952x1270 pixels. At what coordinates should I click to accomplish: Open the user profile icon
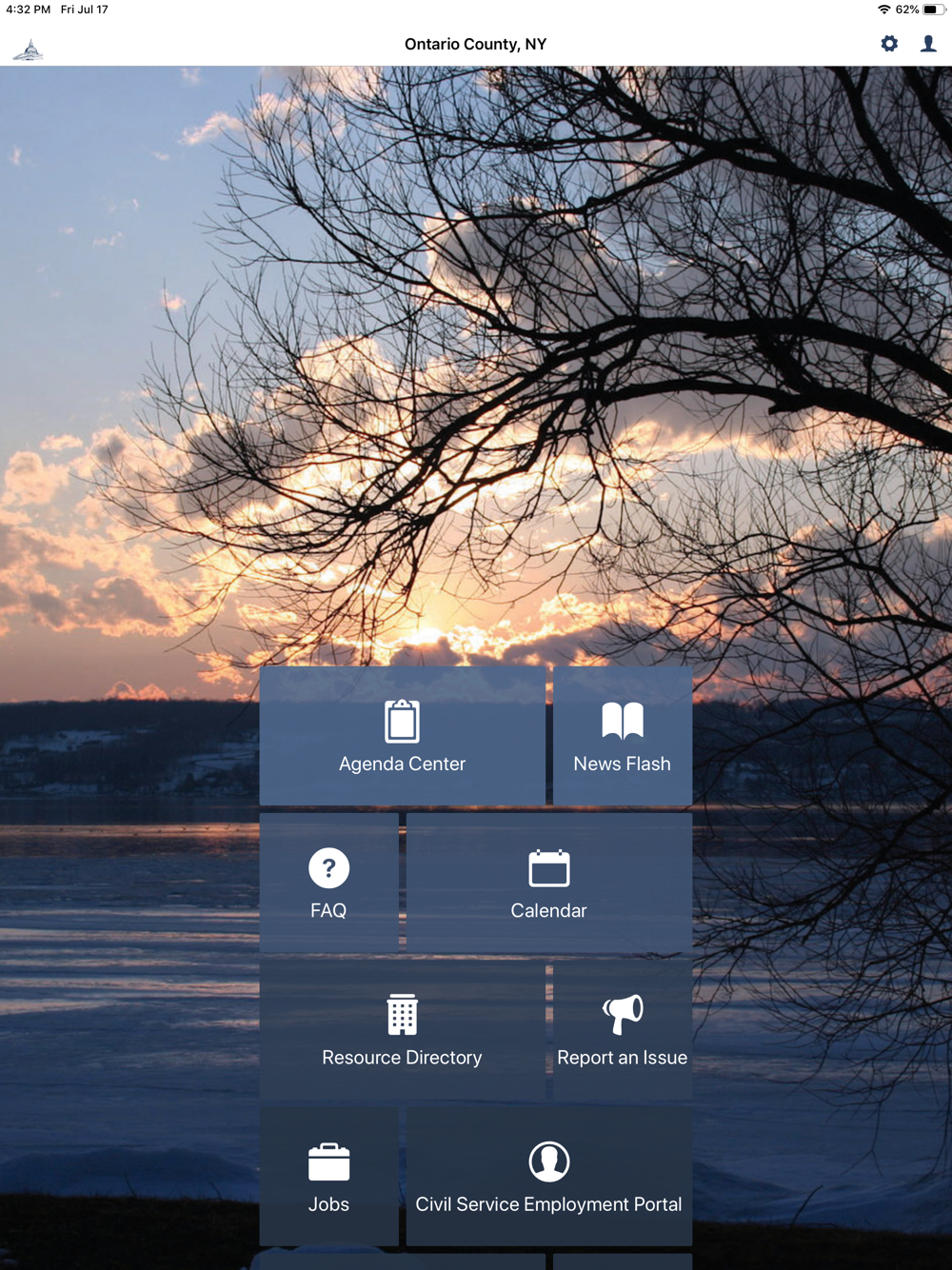pos(928,44)
